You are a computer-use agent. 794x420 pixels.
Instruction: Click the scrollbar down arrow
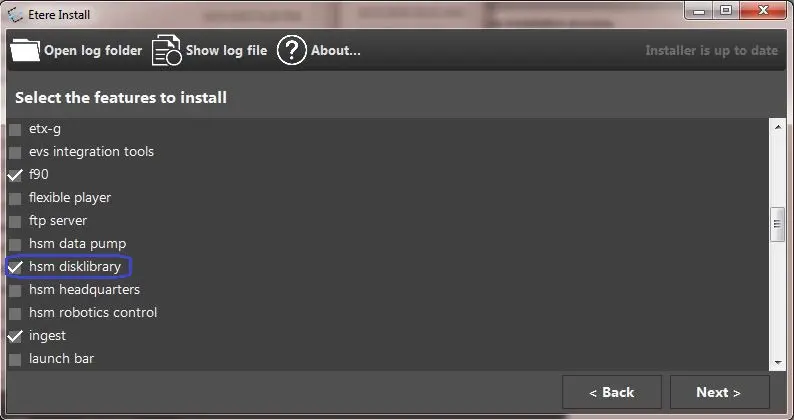click(x=778, y=363)
